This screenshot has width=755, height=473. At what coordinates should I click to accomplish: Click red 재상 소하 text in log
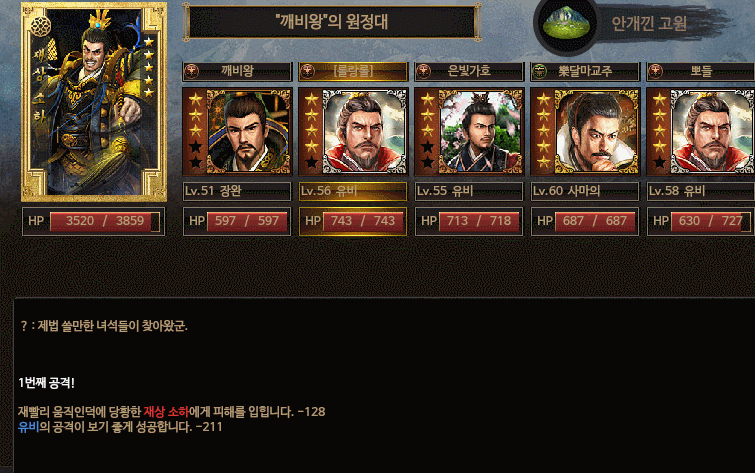coord(166,412)
